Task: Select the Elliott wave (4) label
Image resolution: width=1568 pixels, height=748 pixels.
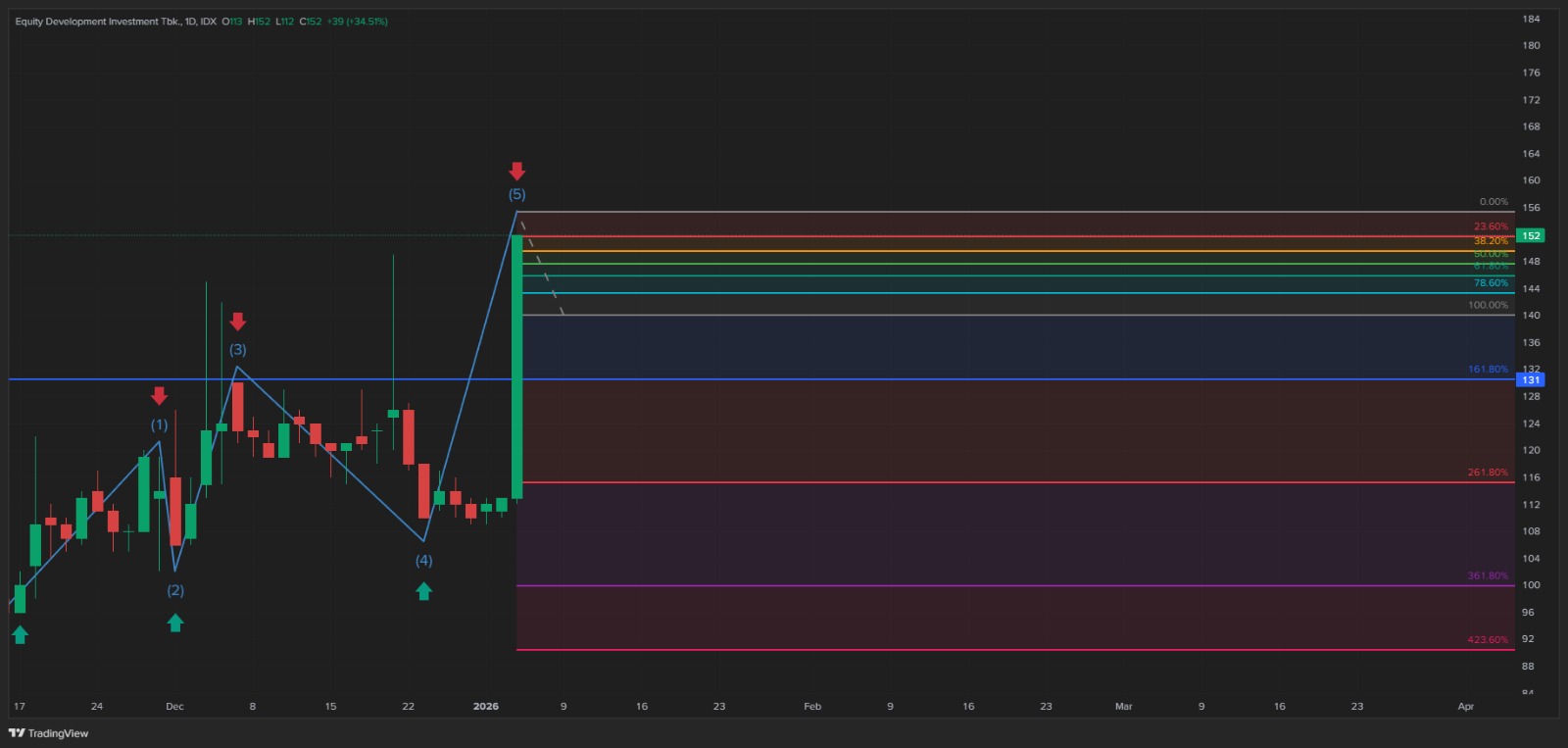Action: point(423,561)
